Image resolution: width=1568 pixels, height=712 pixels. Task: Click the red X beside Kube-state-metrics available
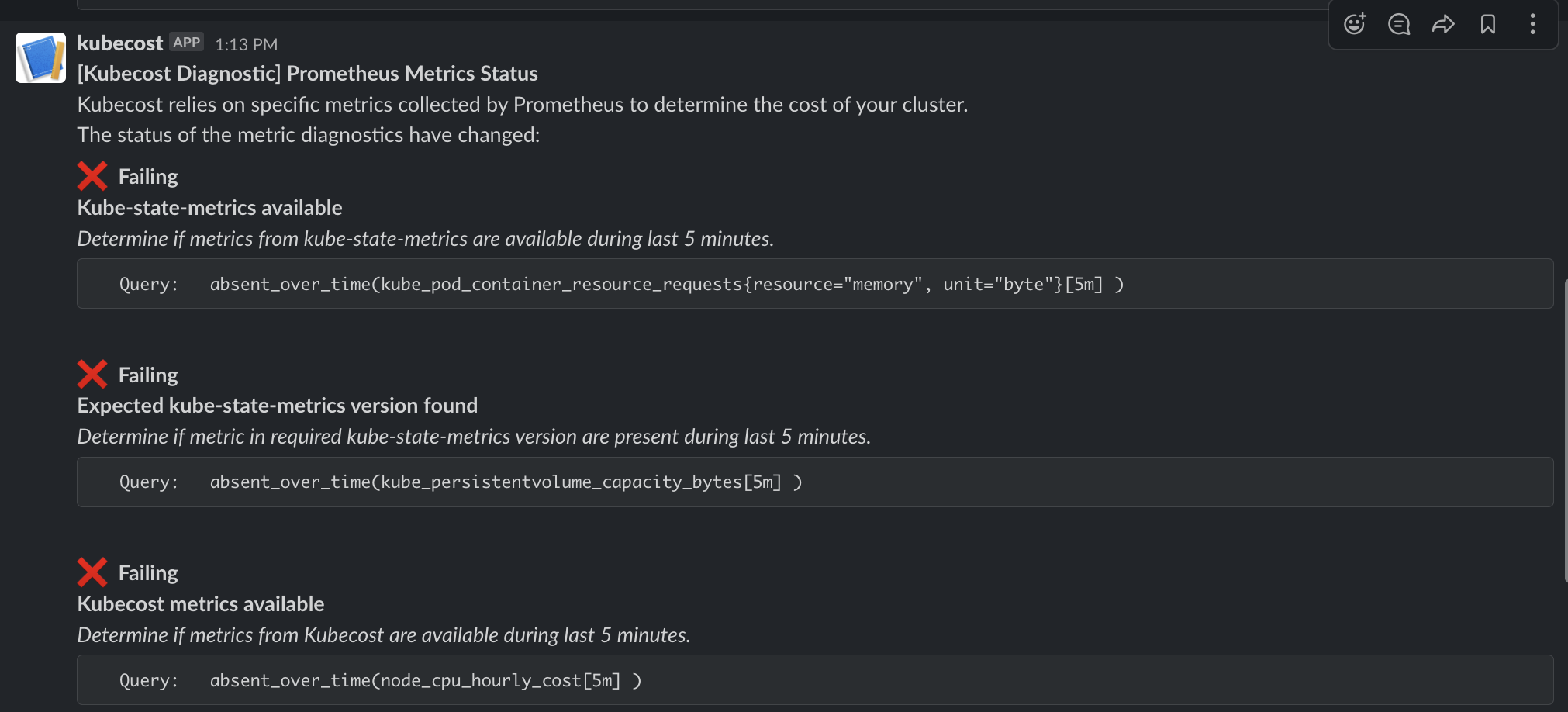pyautogui.click(x=92, y=176)
